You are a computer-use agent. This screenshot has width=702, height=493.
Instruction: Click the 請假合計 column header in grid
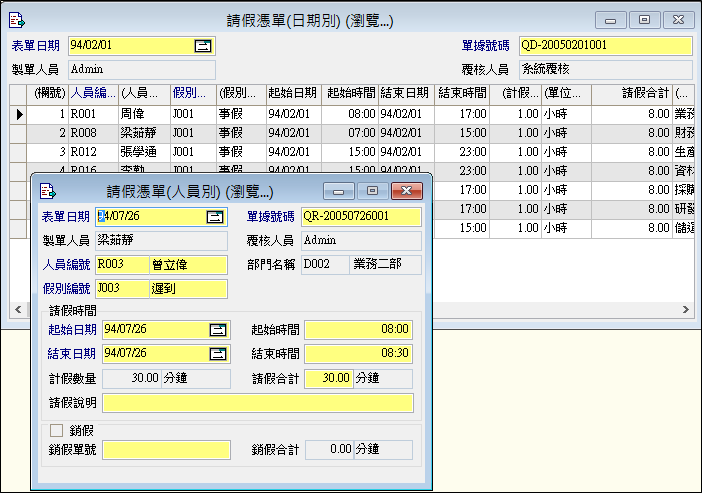645,93
